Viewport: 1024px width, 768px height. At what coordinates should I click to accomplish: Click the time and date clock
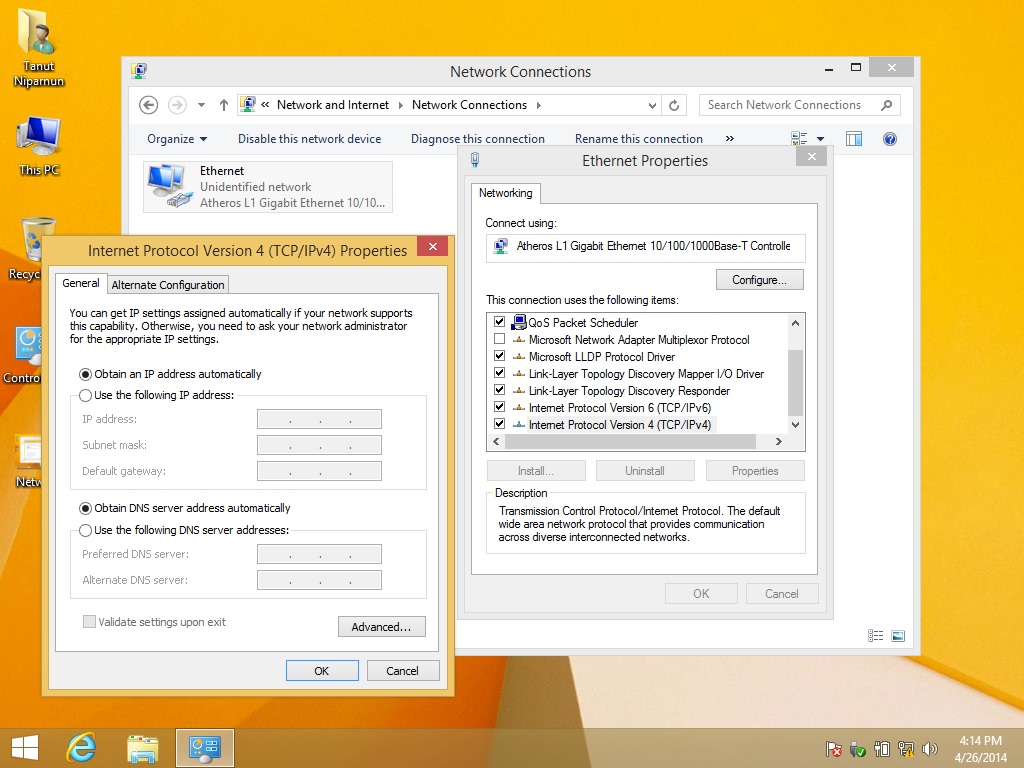coord(981,749)
